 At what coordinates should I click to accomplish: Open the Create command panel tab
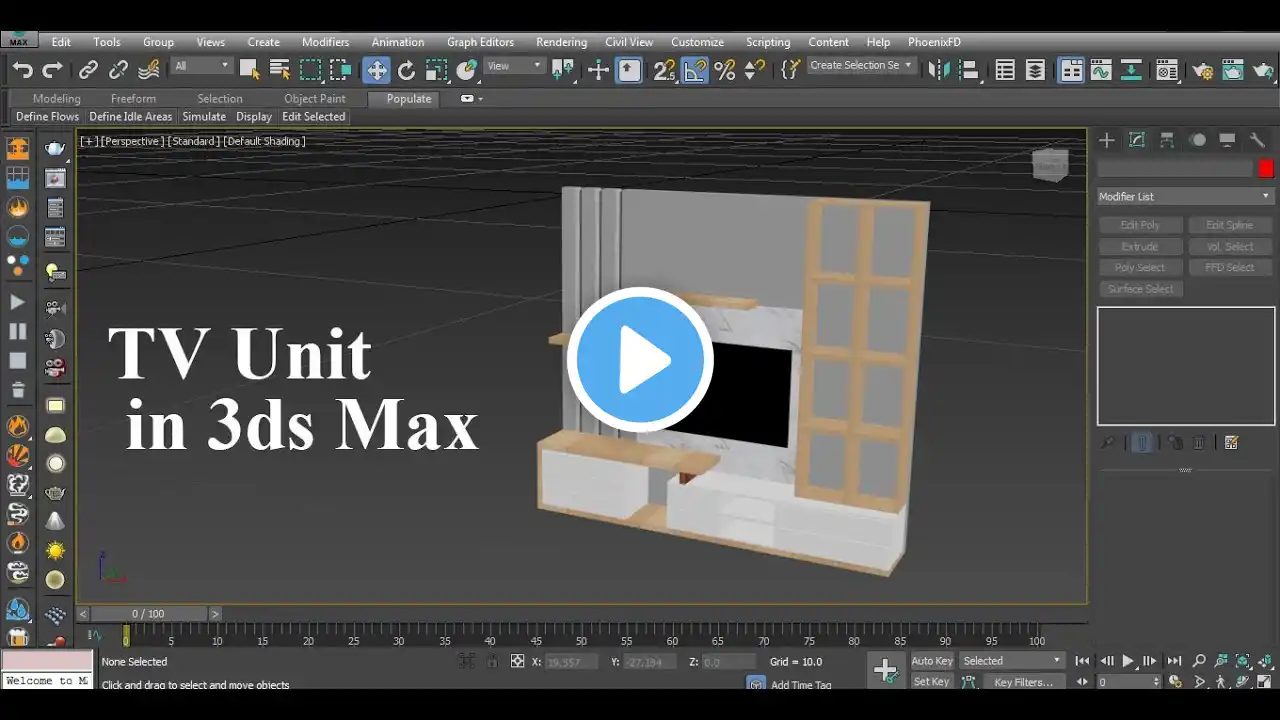pos(1107,140)
